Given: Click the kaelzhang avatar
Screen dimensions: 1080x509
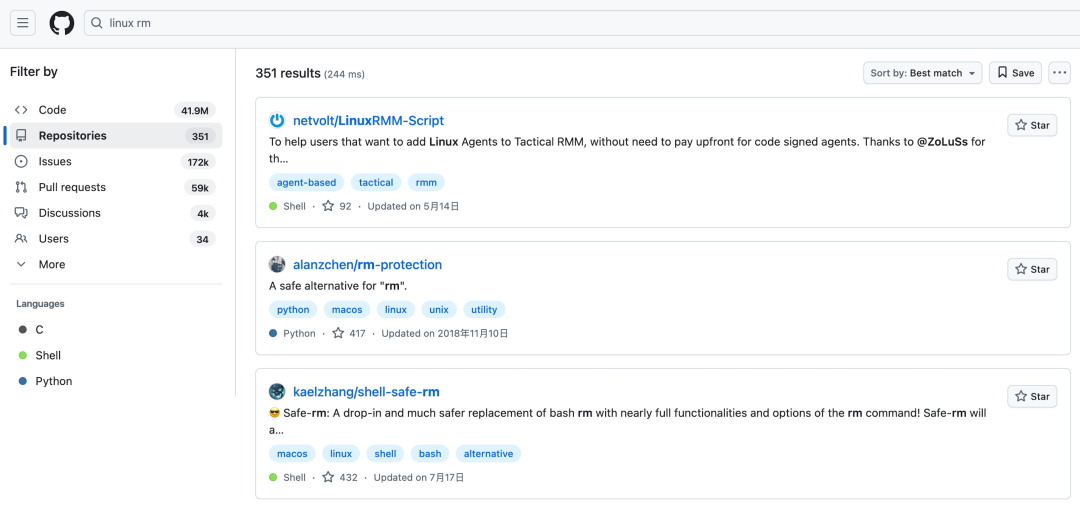Looking at the screenshot, I should pos(276,392).
